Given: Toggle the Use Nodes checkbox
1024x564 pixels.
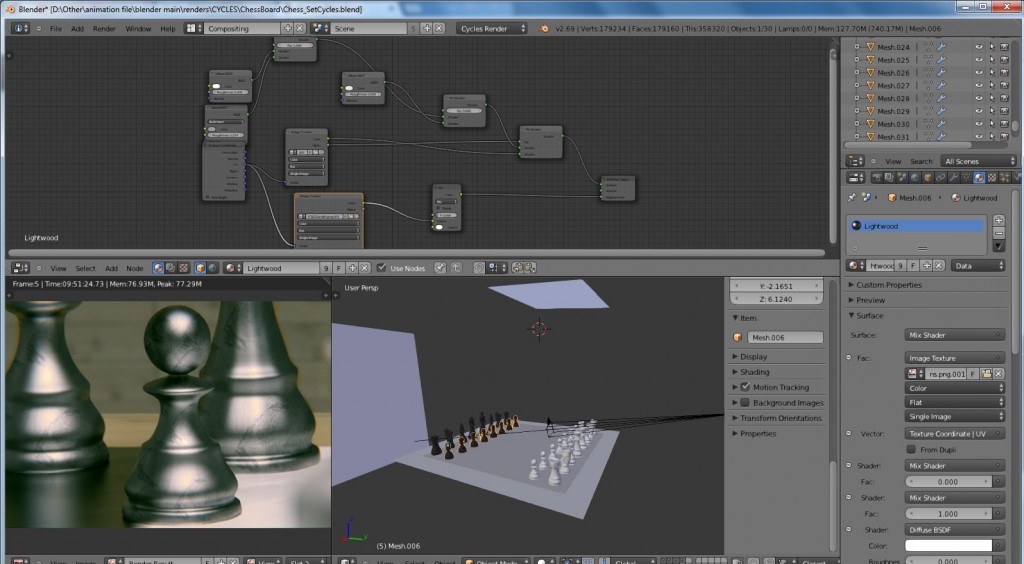Looking at the screenshot, I should pyautogui.click(x=381, y=268).
